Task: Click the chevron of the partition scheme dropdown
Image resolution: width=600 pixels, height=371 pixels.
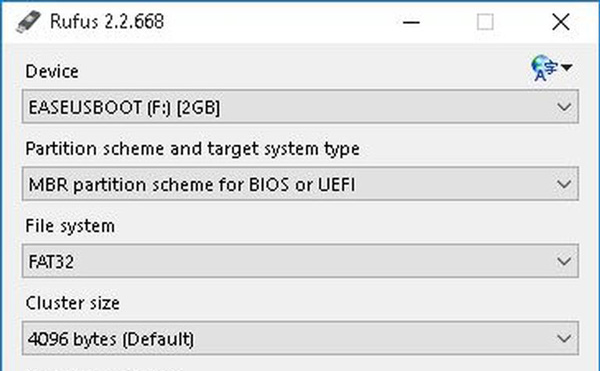Action: point(564,184)
